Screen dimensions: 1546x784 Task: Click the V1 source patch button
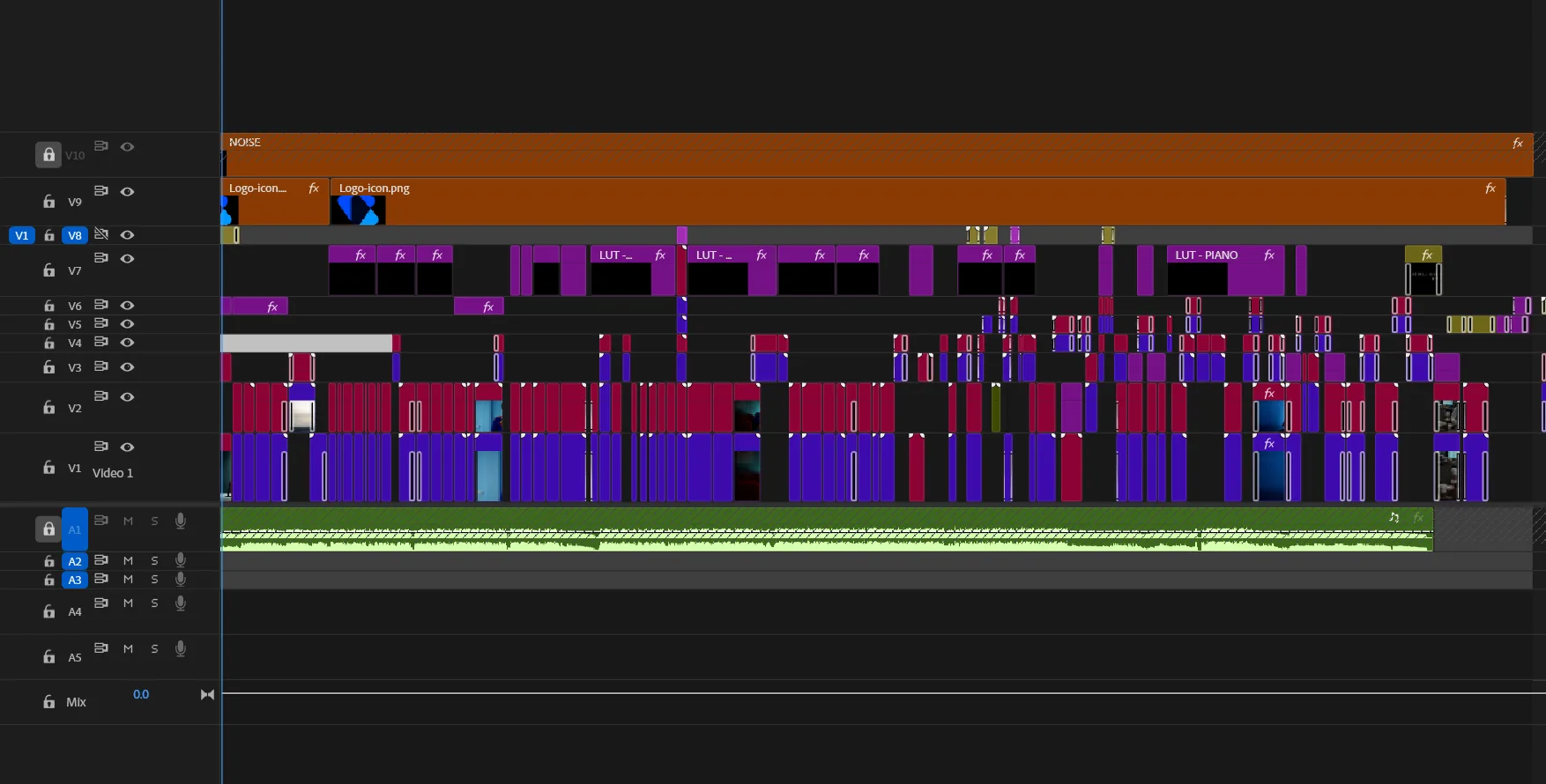click(x=21, y=235)
